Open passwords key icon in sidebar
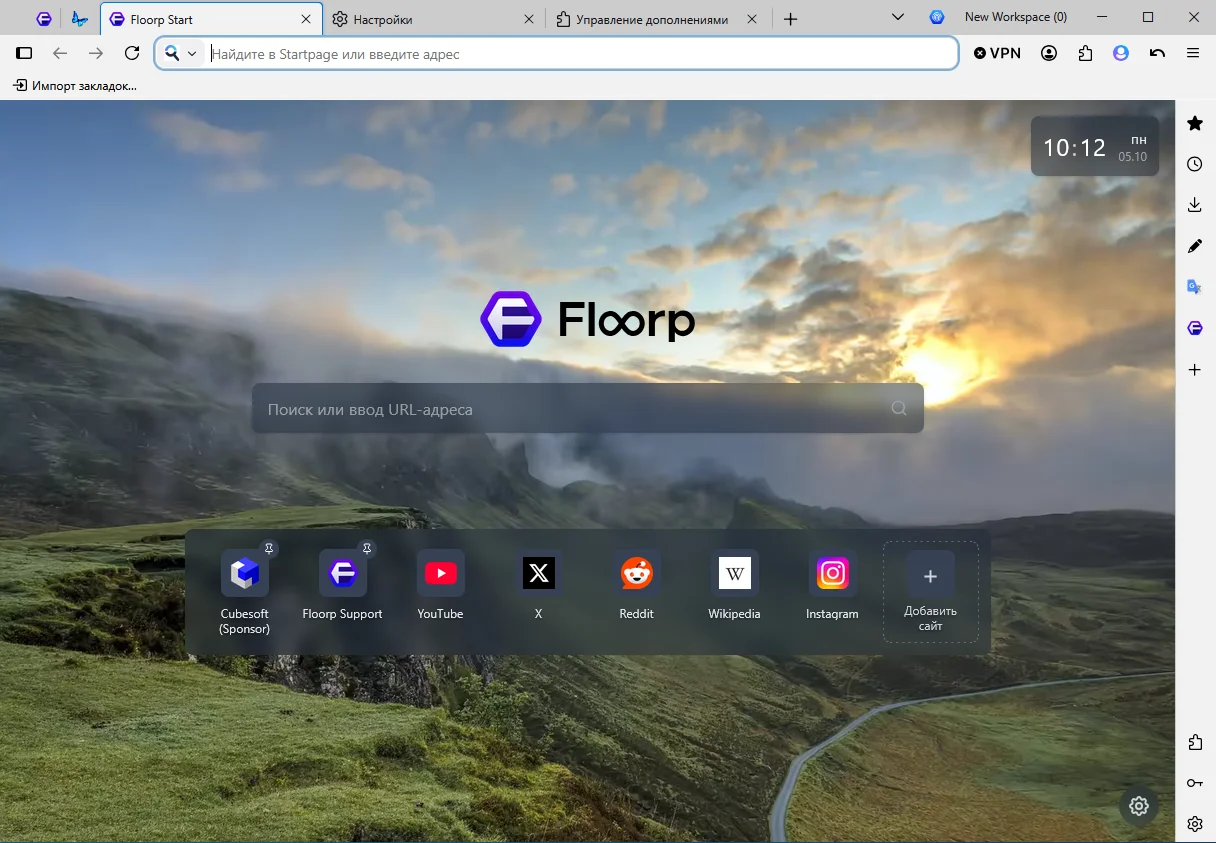The width and height of the screenshot is (1216, 843). pyautogui.click(x=1195, y=783)
